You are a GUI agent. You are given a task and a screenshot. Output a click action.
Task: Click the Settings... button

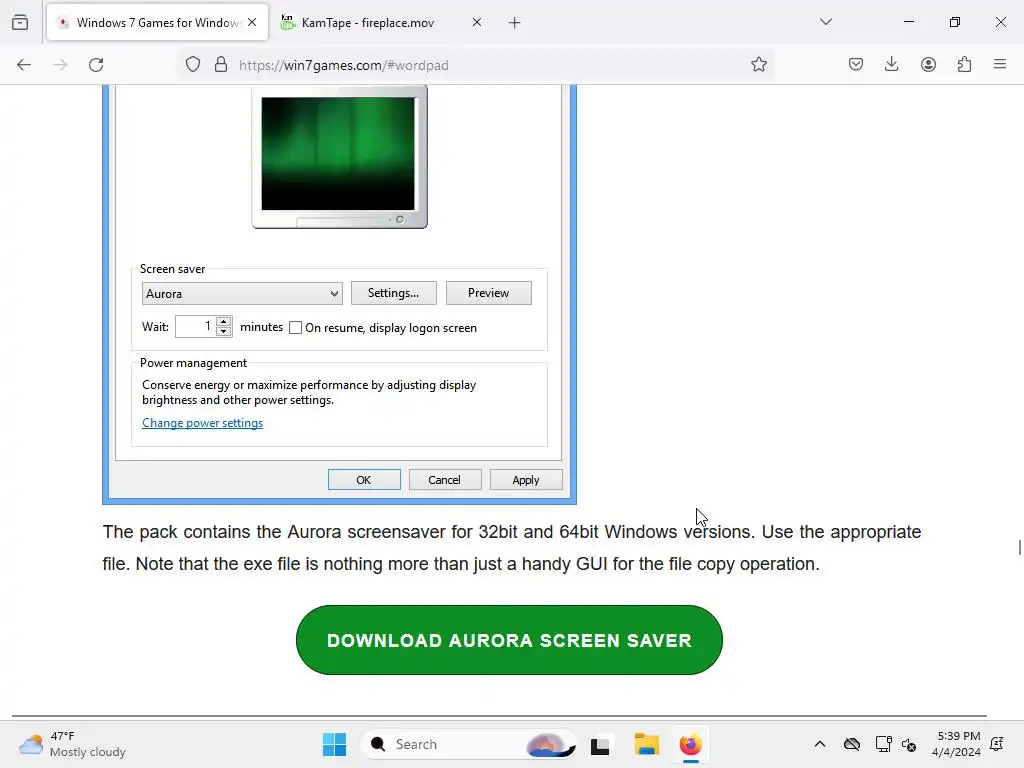[x=394, y=293]
